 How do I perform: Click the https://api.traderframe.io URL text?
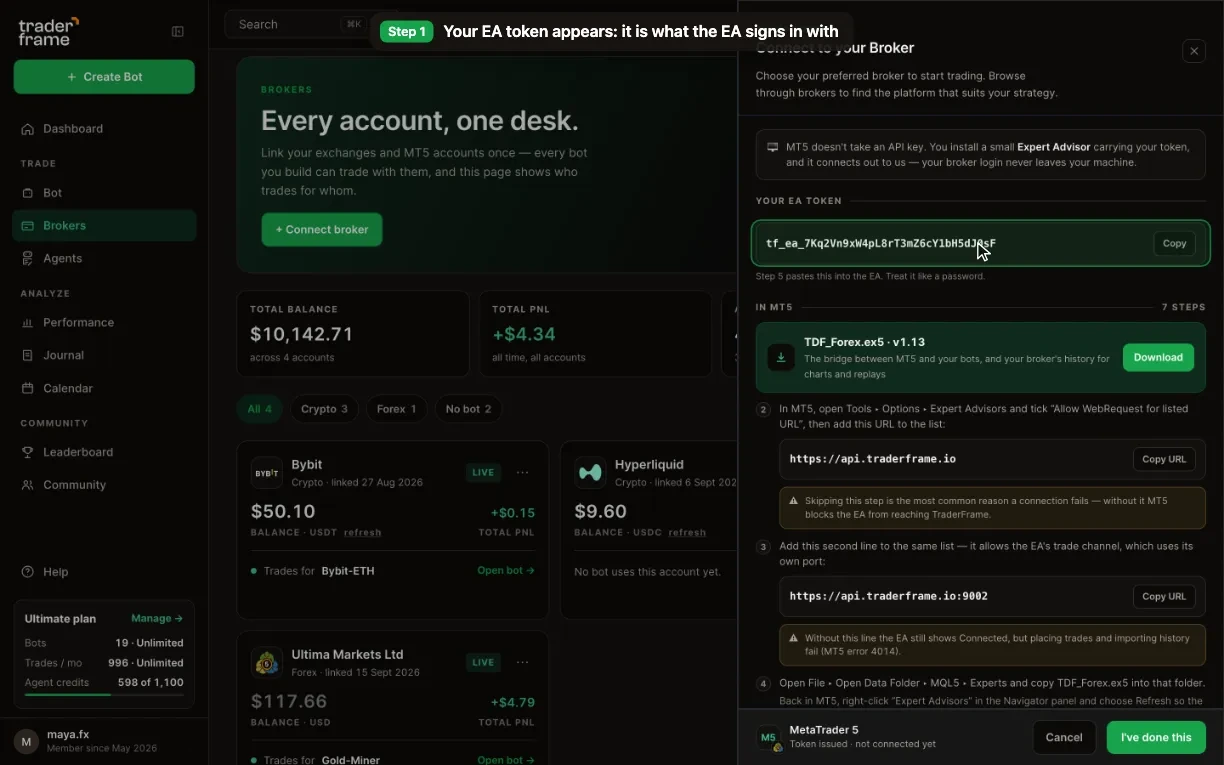click(873, 459)
